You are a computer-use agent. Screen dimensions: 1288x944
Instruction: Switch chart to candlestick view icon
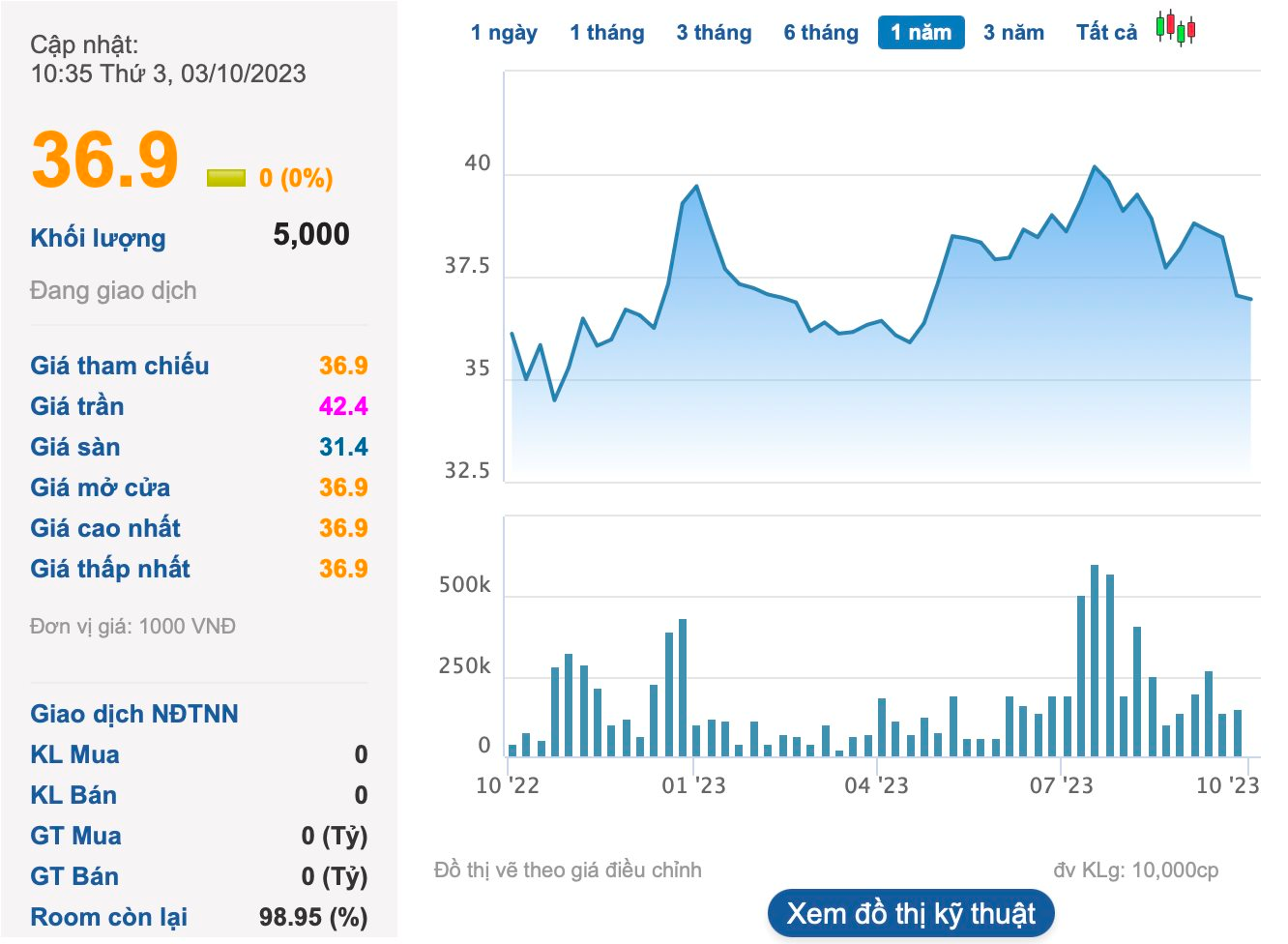point(1176,29)
